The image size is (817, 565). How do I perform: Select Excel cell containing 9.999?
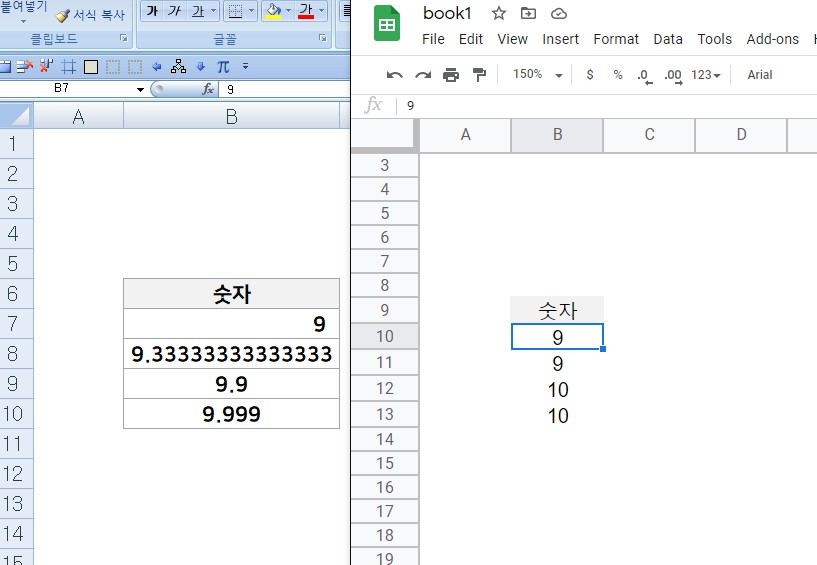coord(231,414)
